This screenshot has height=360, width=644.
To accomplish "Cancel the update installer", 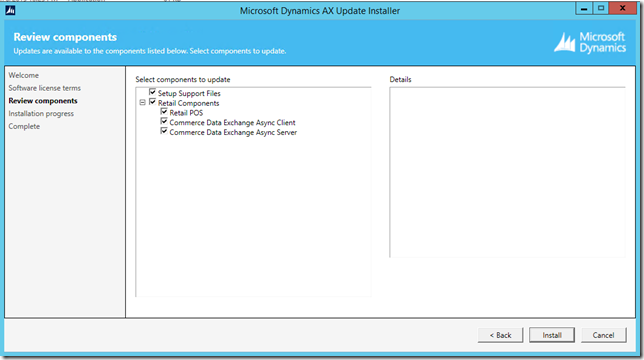I will click(x=603, y=335).
